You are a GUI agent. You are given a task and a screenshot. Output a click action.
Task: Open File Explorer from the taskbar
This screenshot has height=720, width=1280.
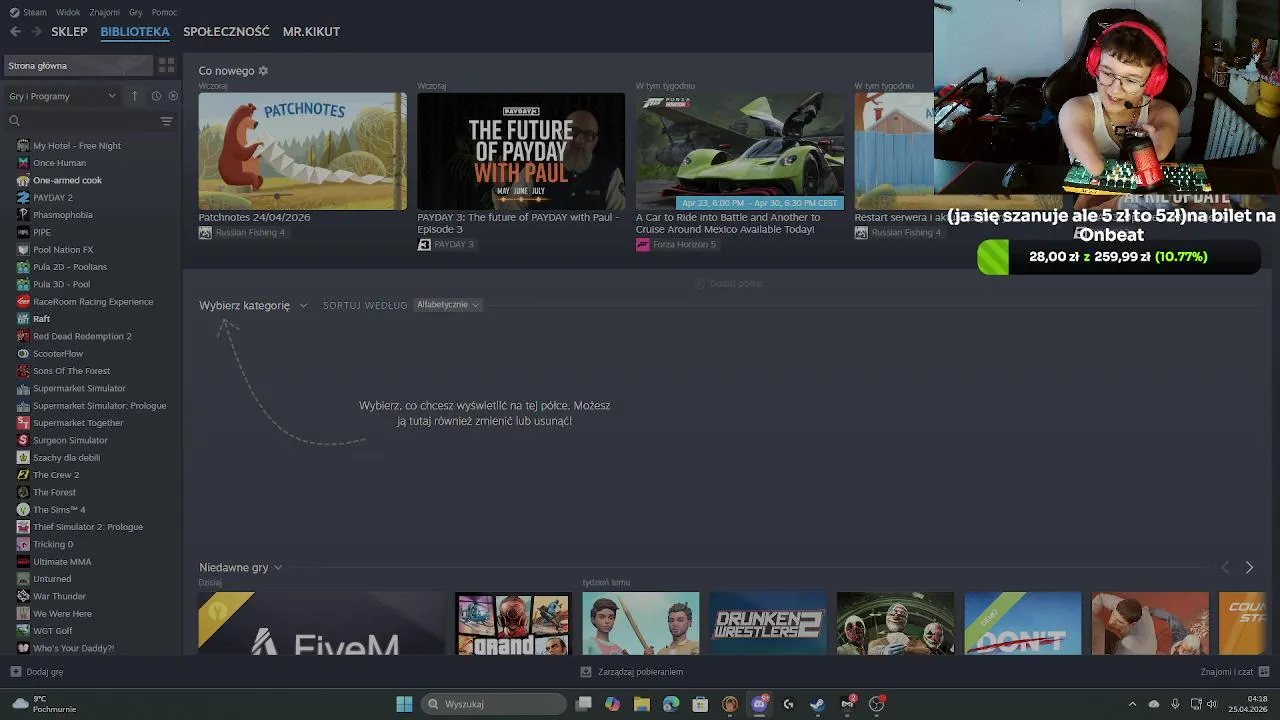coord(642,704)
